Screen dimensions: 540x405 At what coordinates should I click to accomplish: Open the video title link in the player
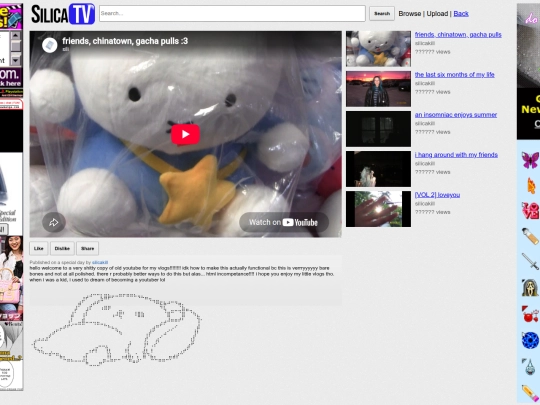point(125,41)
